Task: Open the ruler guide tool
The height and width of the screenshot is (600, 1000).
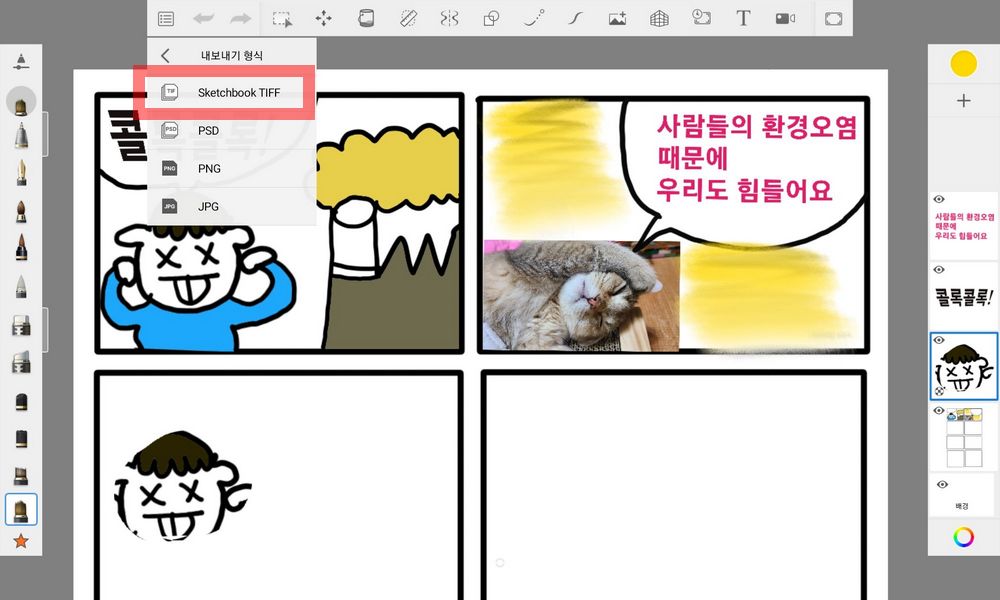Action: click(408, 18)
